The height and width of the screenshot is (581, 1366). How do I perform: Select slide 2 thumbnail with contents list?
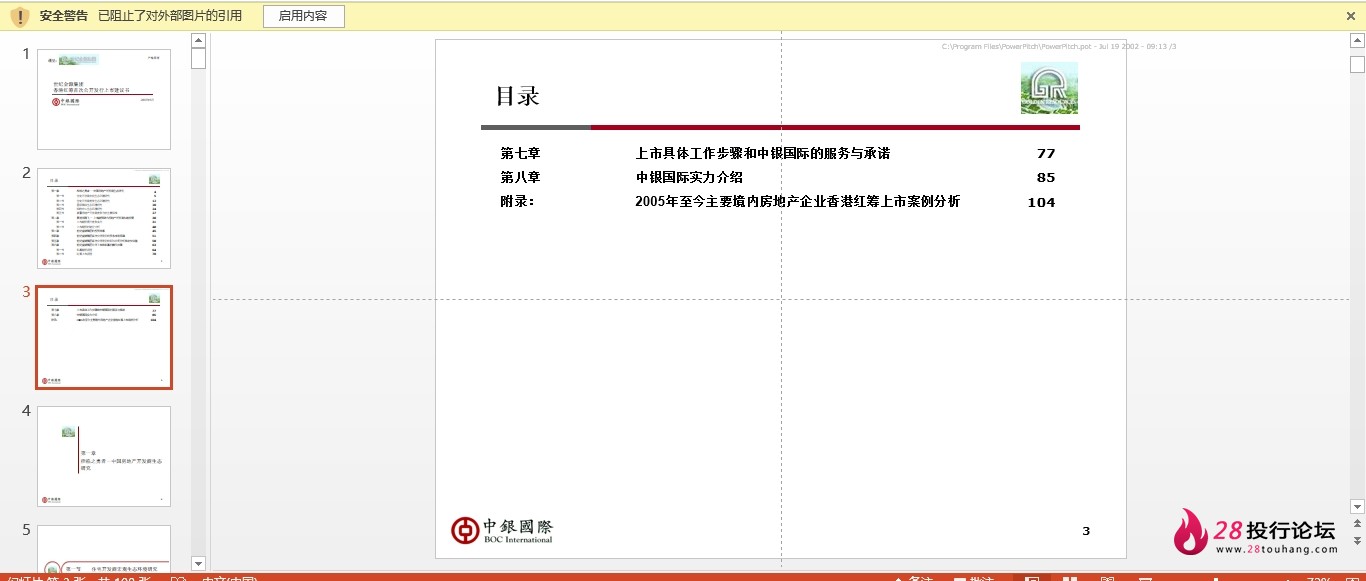click(104, 218)
